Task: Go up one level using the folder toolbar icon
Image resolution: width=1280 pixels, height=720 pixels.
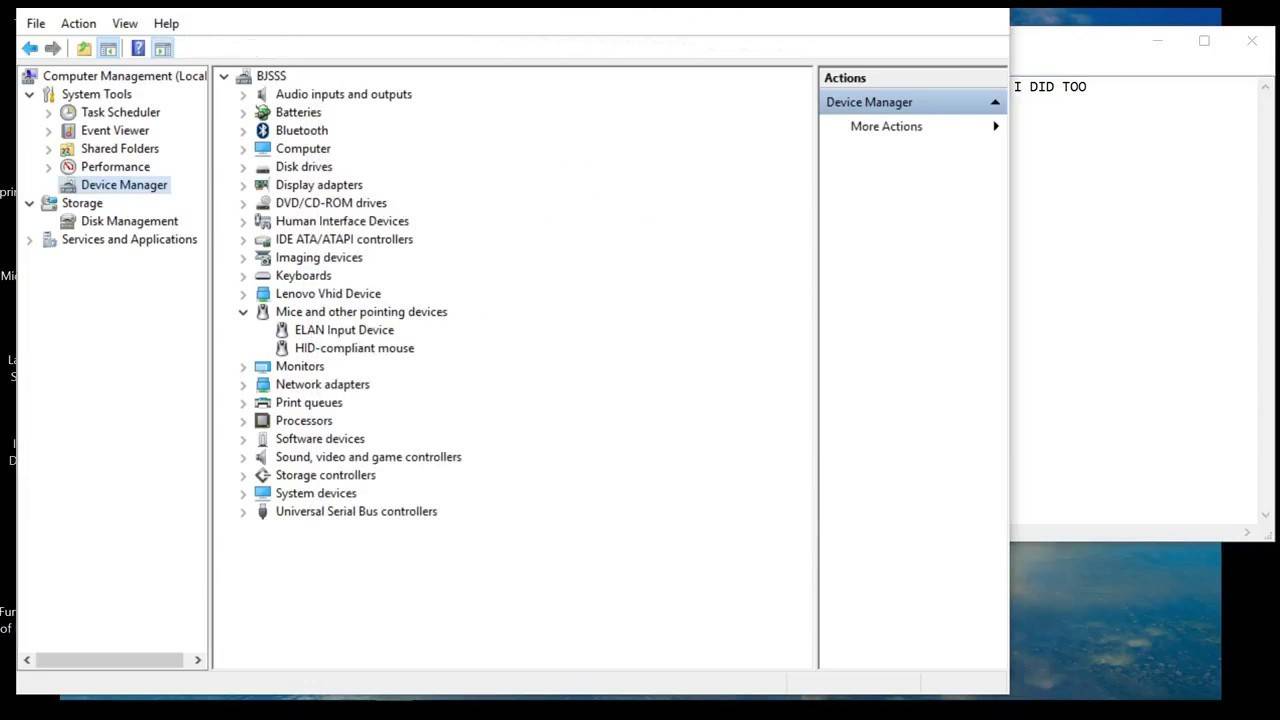Action: (x=84, y=48)
